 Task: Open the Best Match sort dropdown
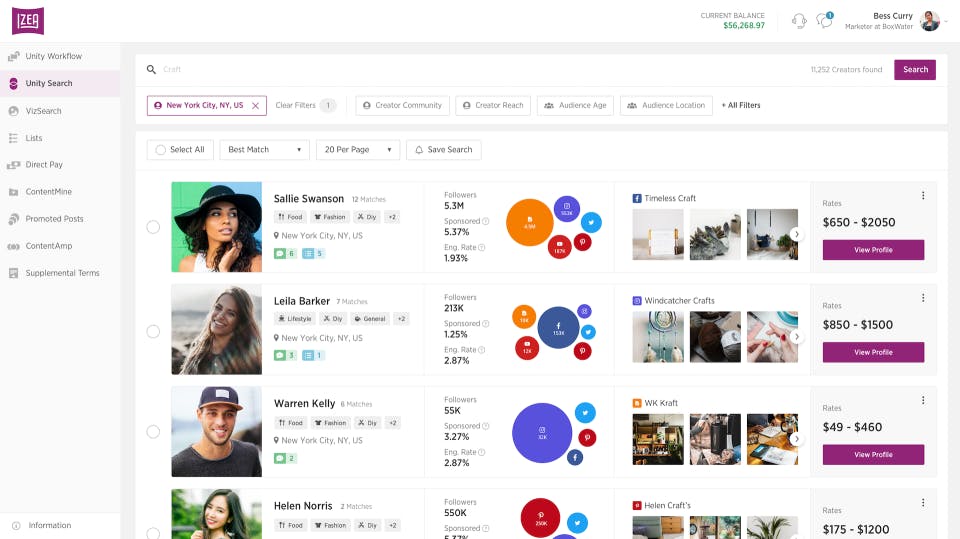(x=264, y=150)
